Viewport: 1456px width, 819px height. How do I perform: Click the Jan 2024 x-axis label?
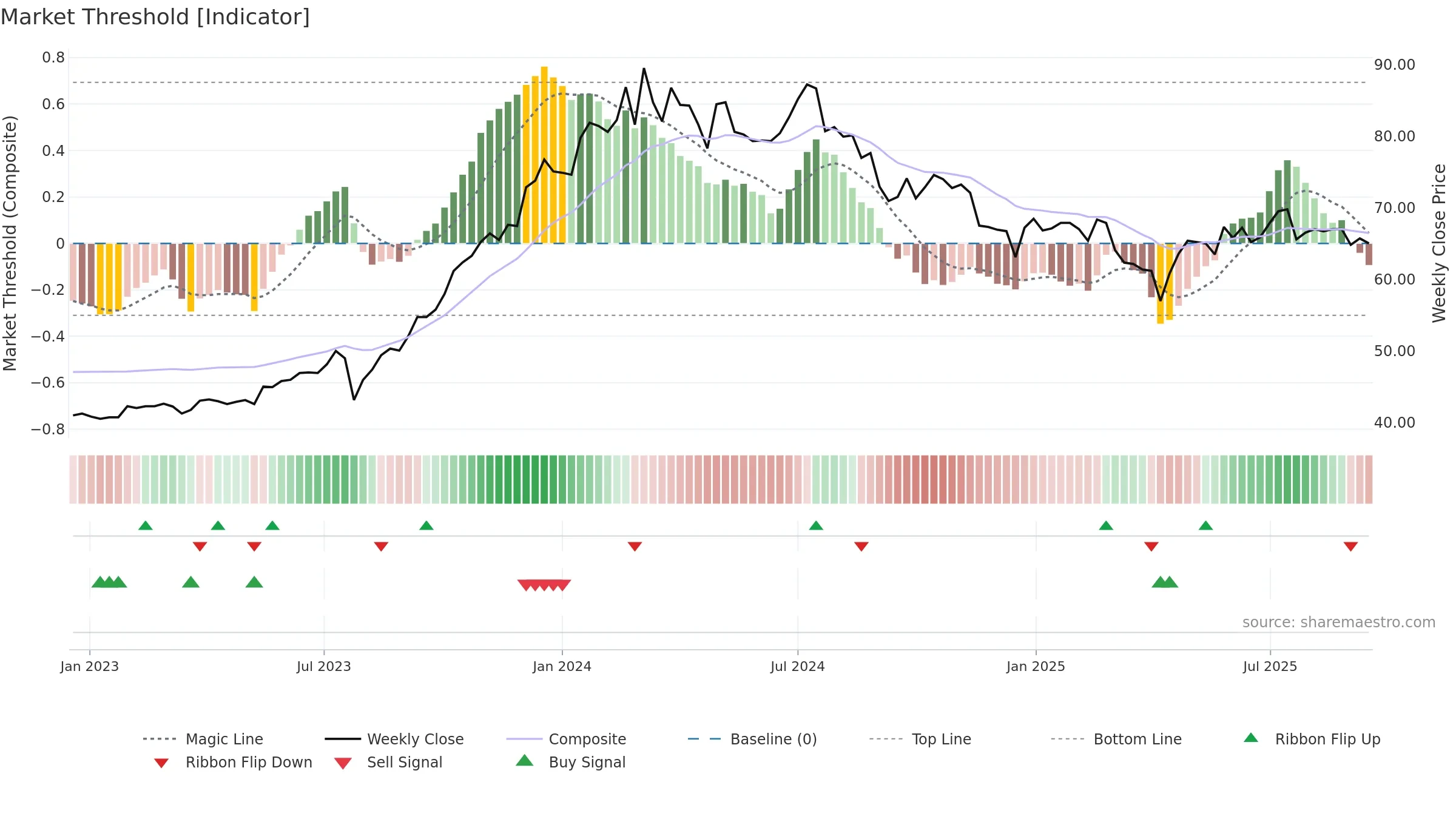tap(562, 666)
